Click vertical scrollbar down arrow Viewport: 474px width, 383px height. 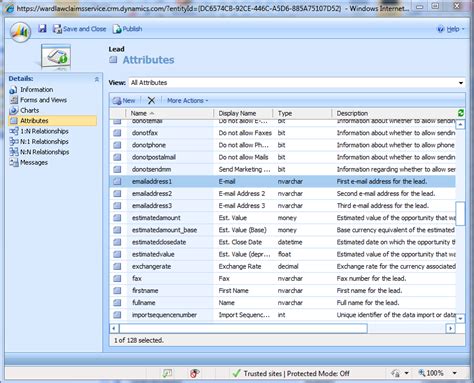pos(460,318)
